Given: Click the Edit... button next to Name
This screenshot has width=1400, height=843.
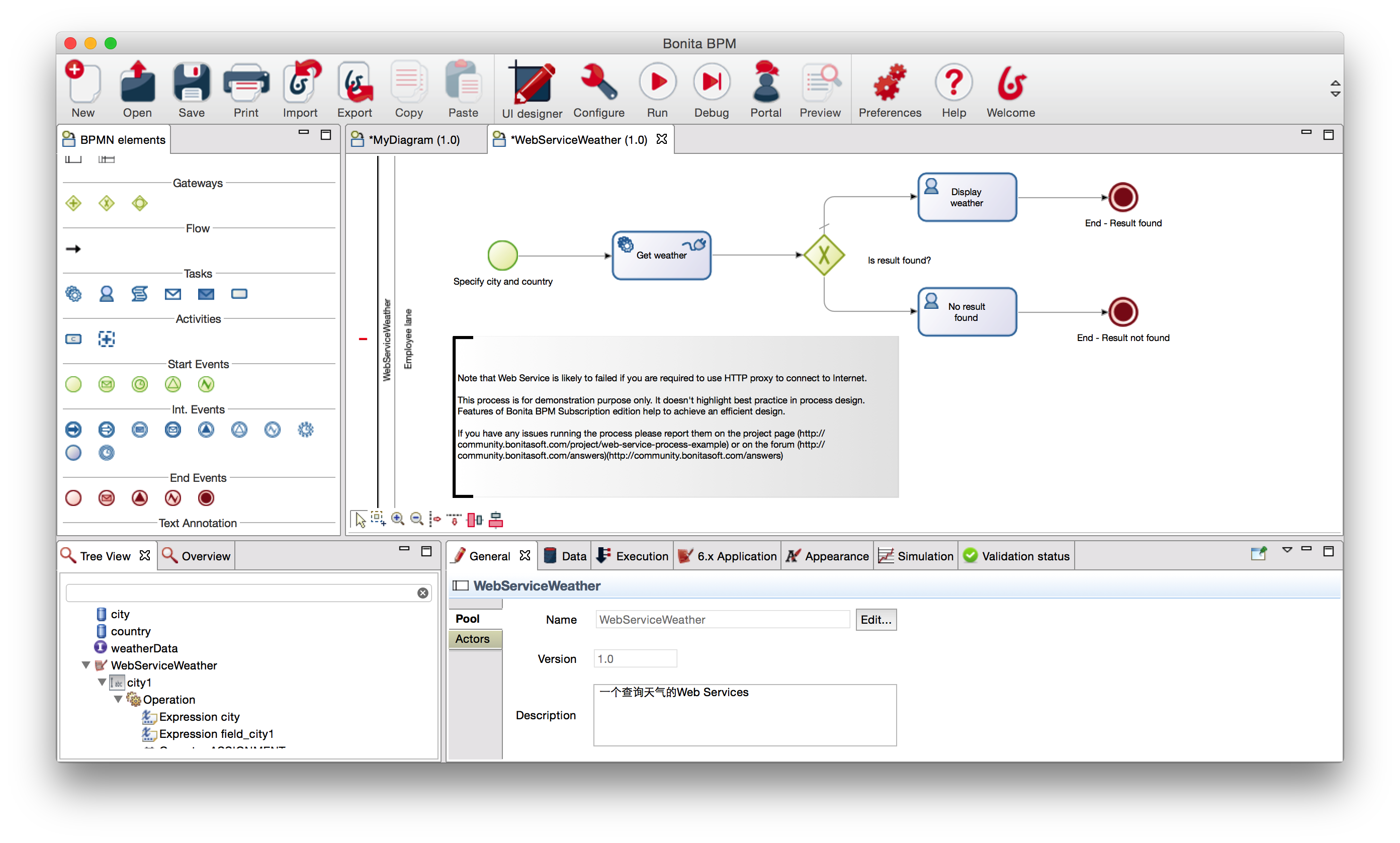Looking at the screenshot, I should coord(875,619).
